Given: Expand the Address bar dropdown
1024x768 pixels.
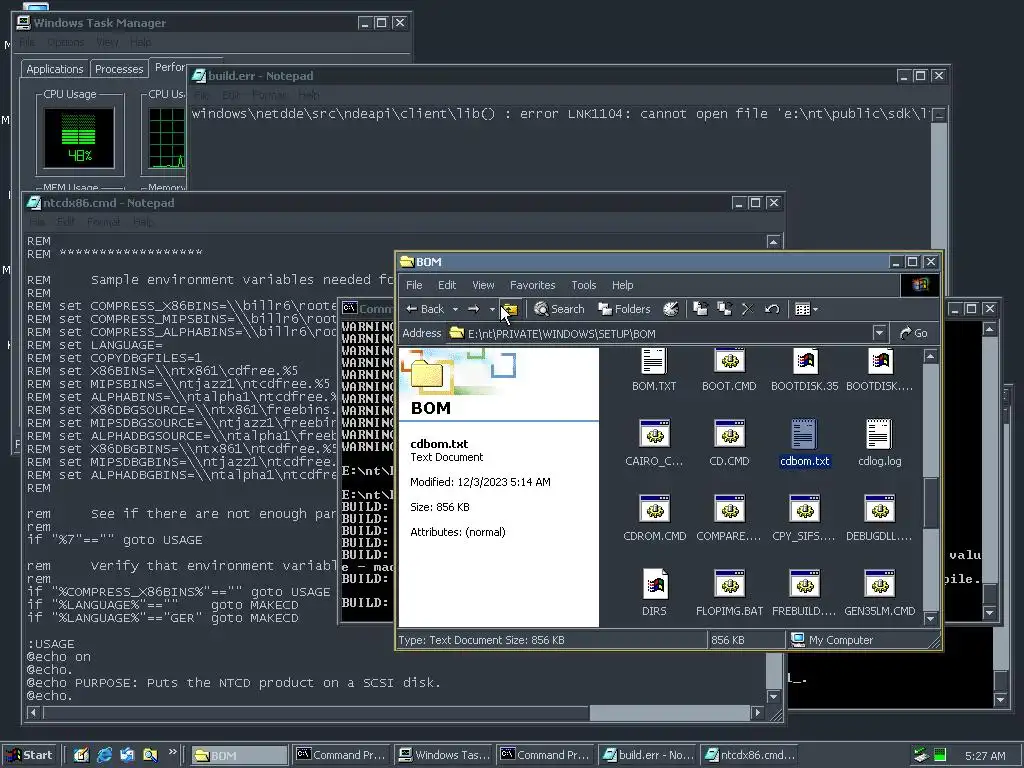Looking at the screenshot, I should pos(879,333).
